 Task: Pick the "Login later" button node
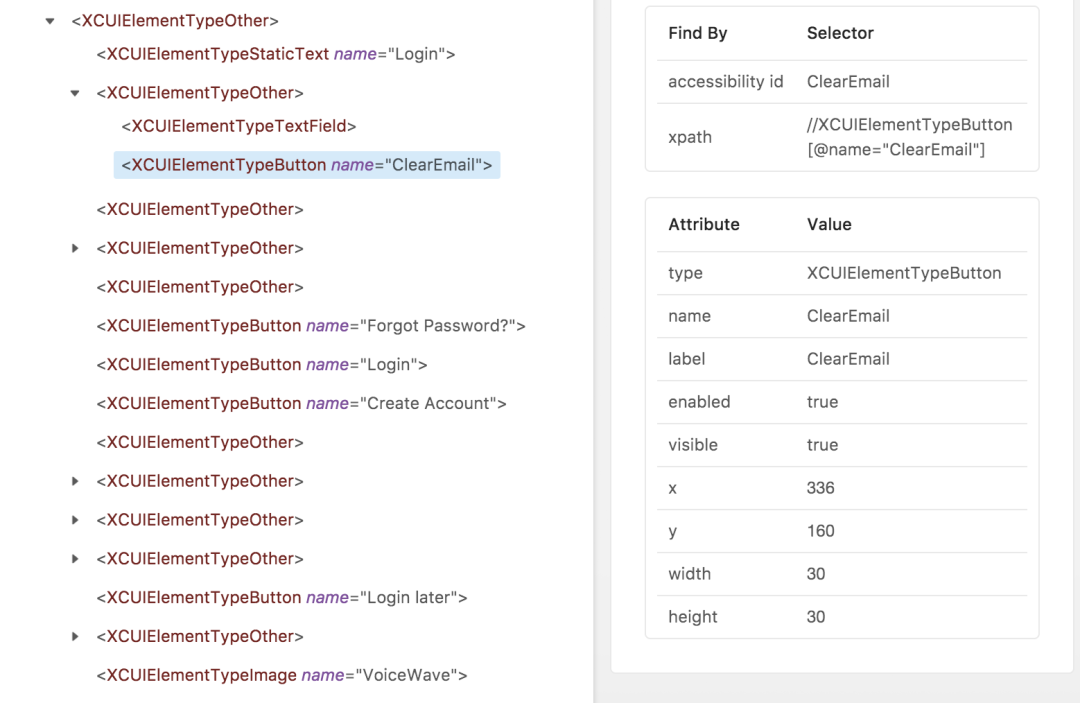282,597
